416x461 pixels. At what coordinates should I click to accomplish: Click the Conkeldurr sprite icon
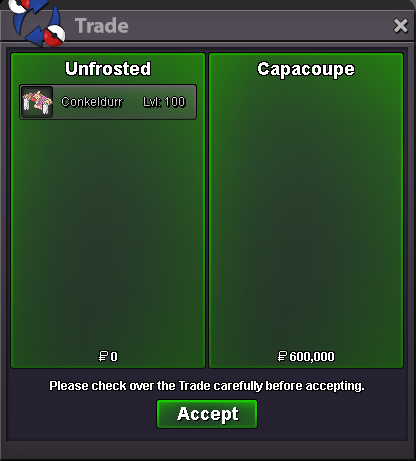point(37,102)
